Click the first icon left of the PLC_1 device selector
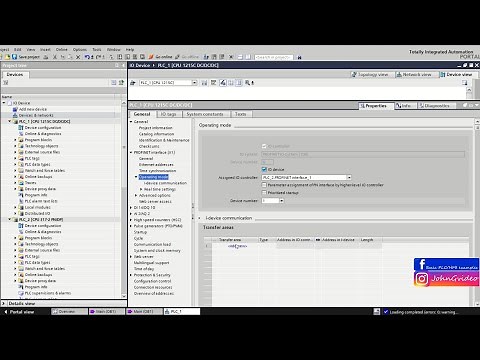The height and width of the screenshot is (360, 480). tap(133, 83)
